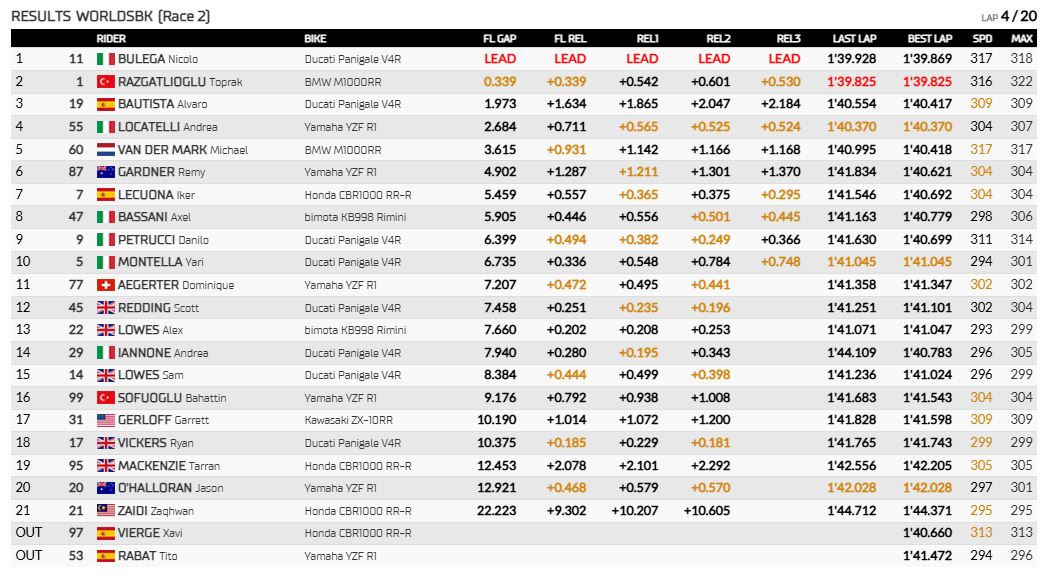Click the Australian flag beside GARDNER Remy
This screenshot has width=1054, height=578.
tap(106, 172)
